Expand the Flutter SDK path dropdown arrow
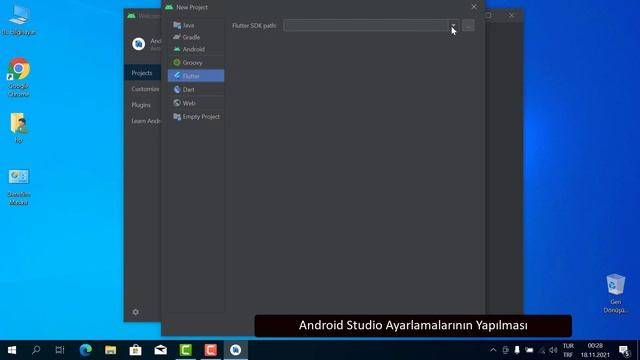640x360 pixels. pyautogui.click(x=453, y=25)
